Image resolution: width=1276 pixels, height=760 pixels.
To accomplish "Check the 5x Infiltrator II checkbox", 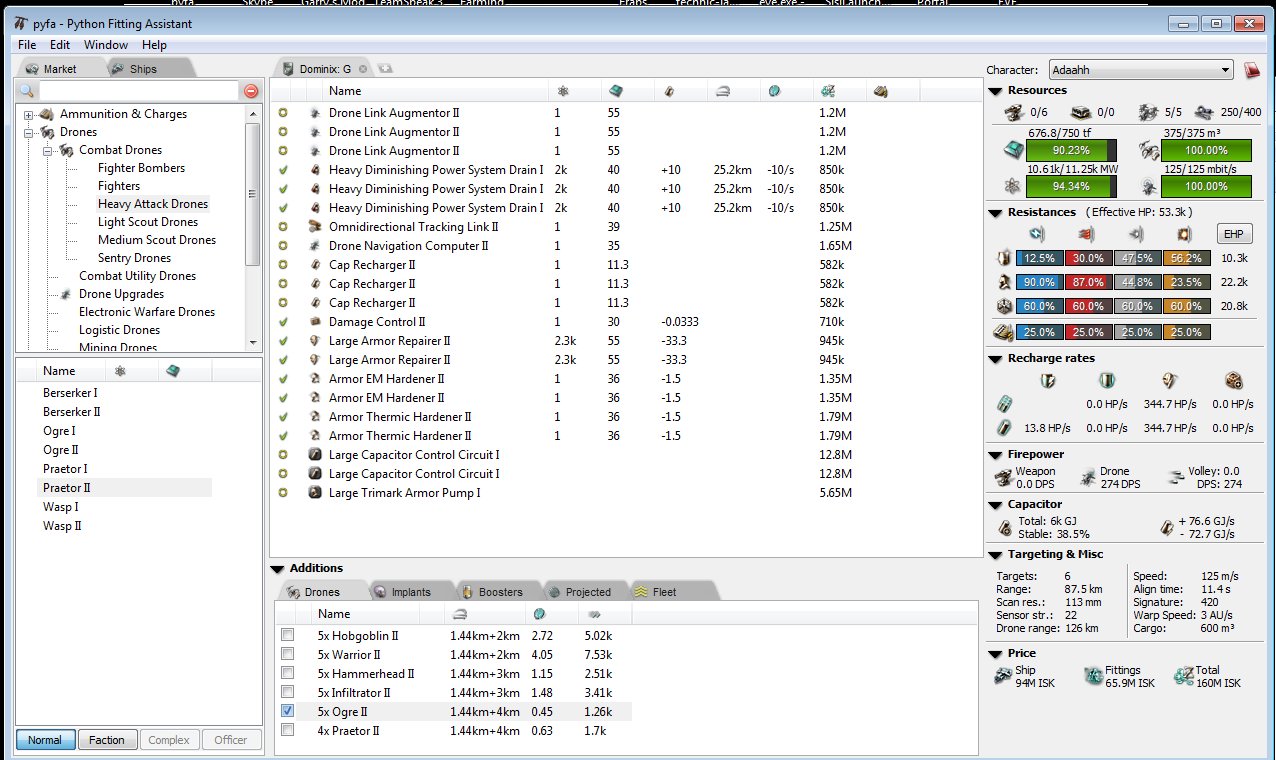I will [288, 692].
